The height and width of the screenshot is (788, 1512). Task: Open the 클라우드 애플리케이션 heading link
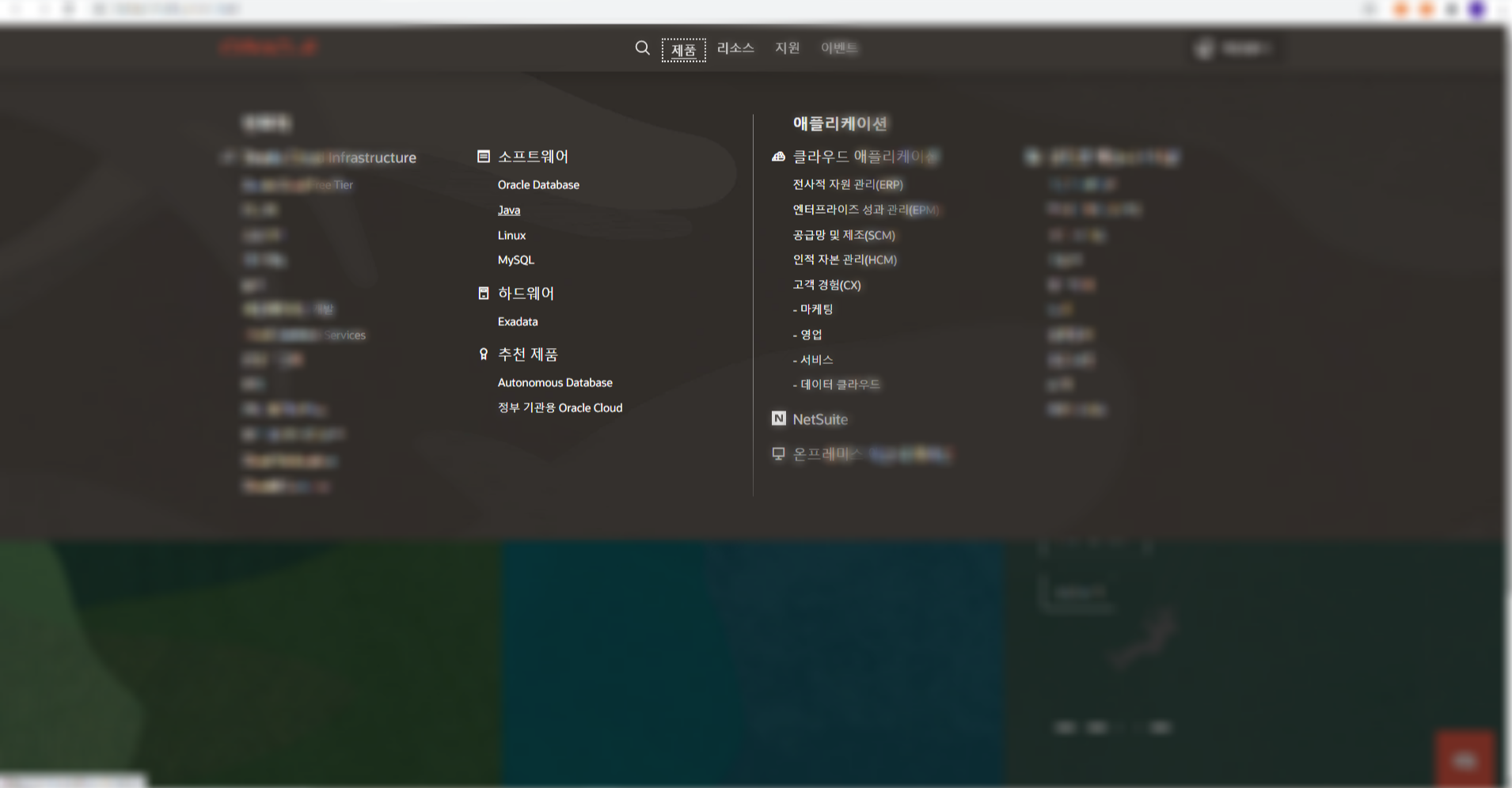866,157
